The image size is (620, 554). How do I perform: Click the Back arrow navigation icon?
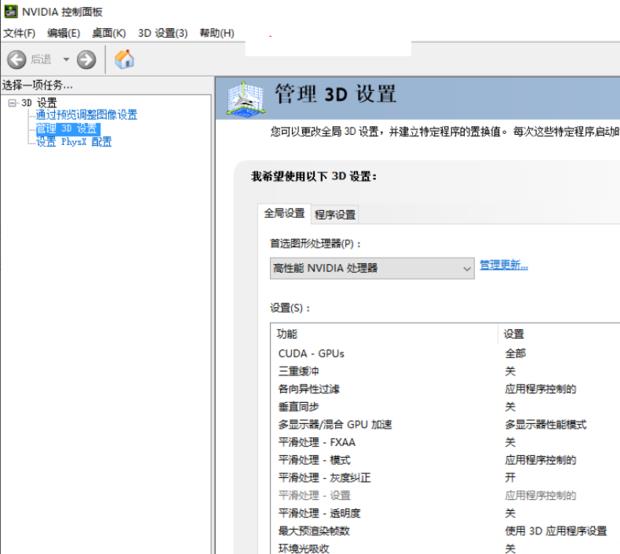(x=16, y=60)
